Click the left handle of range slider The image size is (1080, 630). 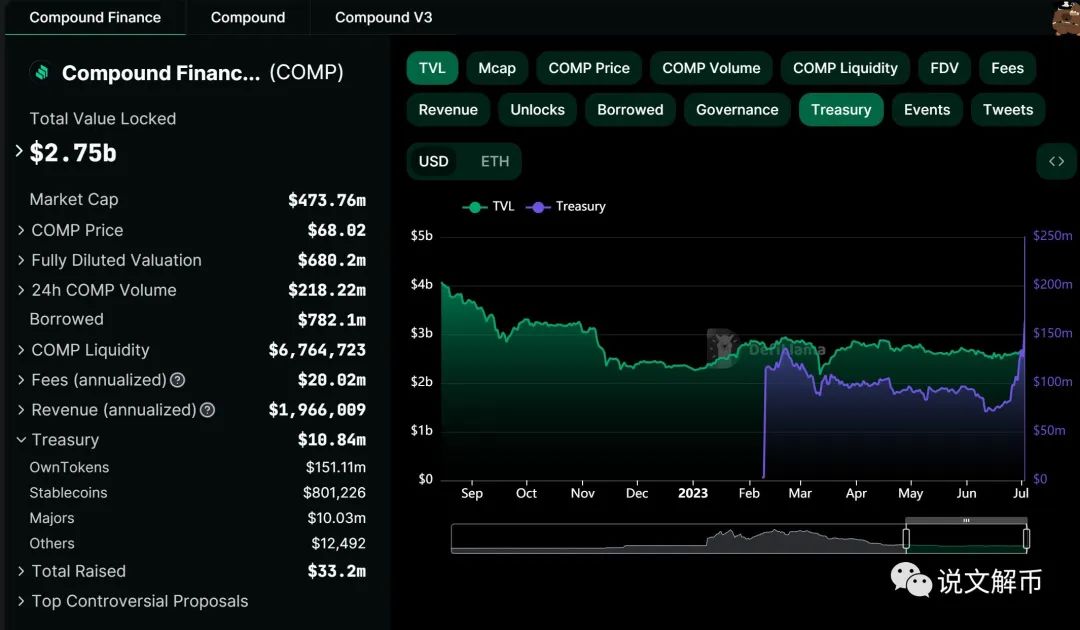(906, 538)
